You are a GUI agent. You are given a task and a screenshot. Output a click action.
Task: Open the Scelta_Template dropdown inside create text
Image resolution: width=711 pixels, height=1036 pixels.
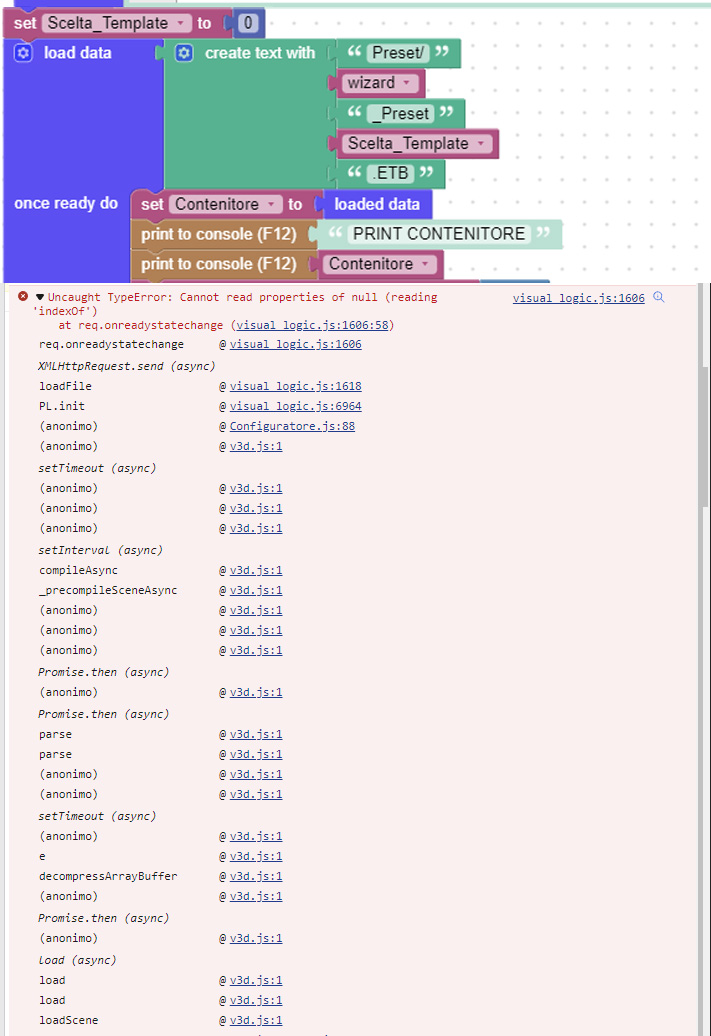coord(481,143)
